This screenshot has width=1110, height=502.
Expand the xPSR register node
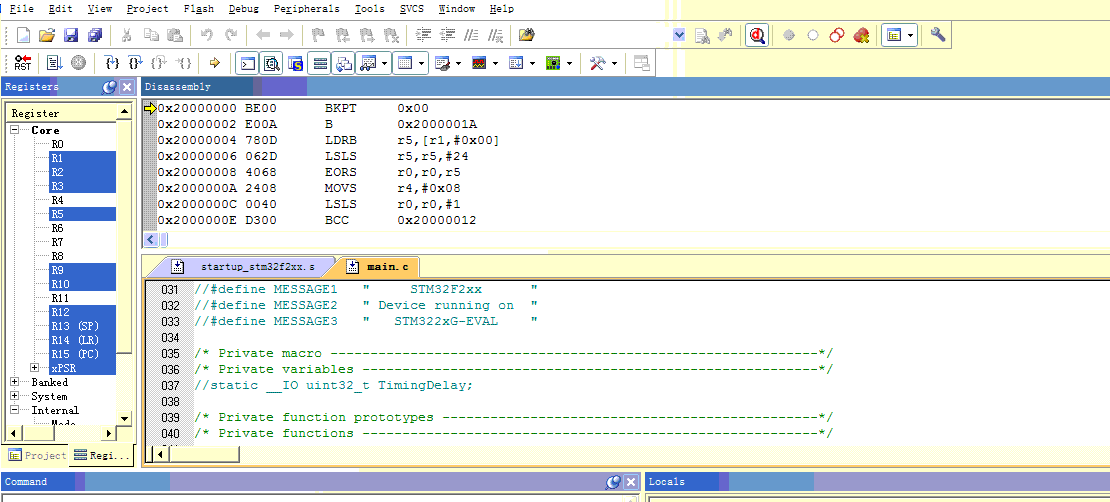coord(35,368)
